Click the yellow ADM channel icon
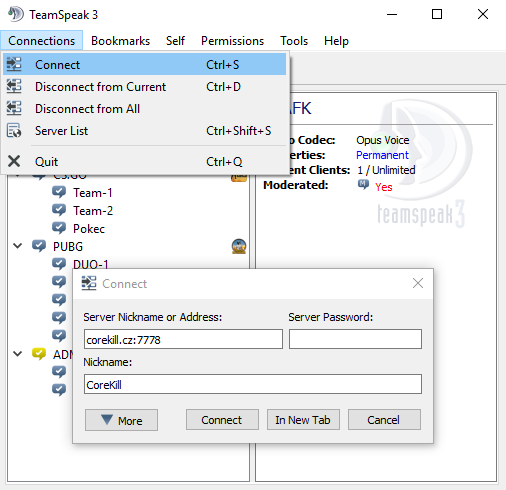Screen dimensions: 506x490 [x=39, y=354]
